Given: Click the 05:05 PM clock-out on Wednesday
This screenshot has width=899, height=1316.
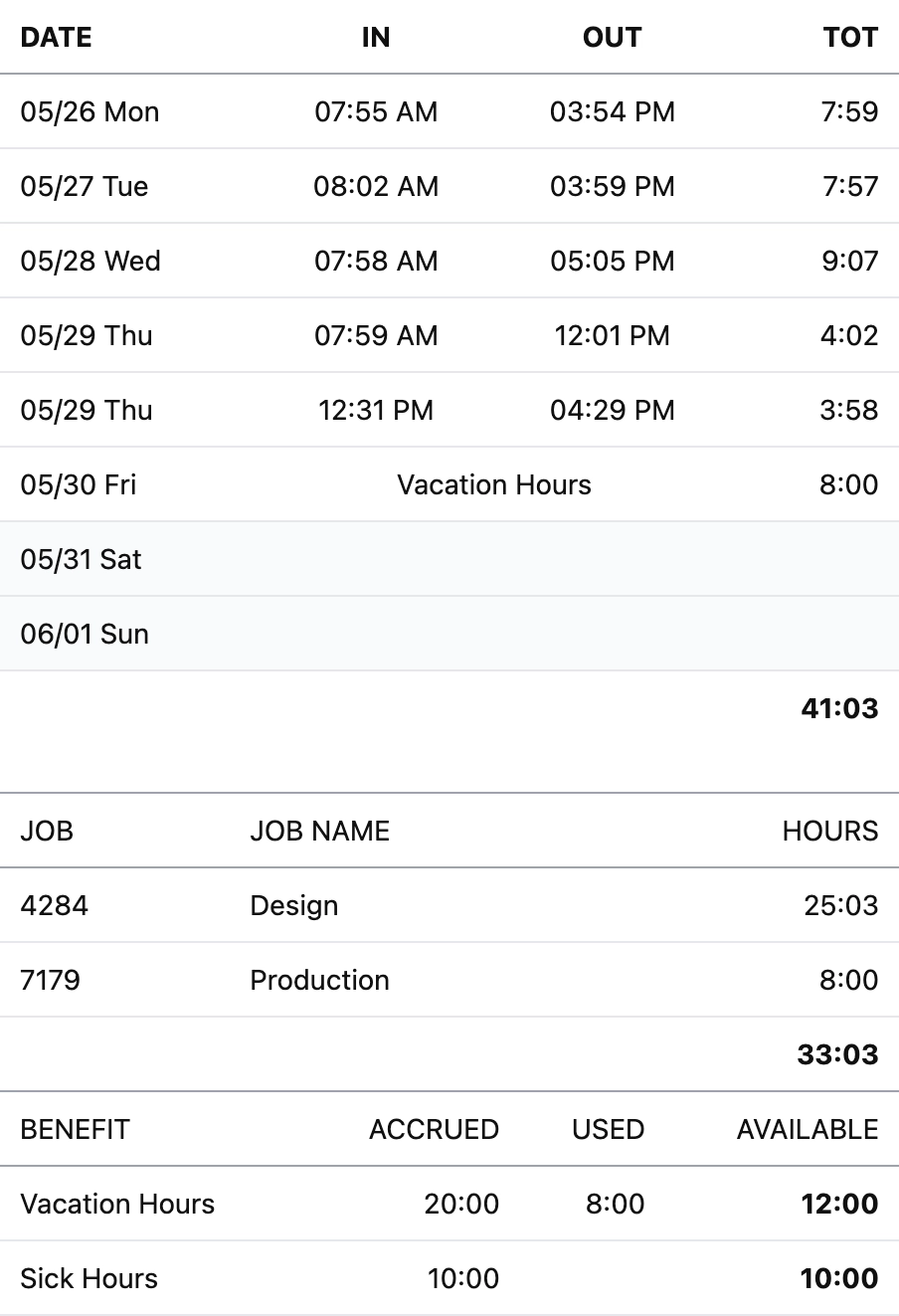Looking at the screenshot, I should point(612,261).
